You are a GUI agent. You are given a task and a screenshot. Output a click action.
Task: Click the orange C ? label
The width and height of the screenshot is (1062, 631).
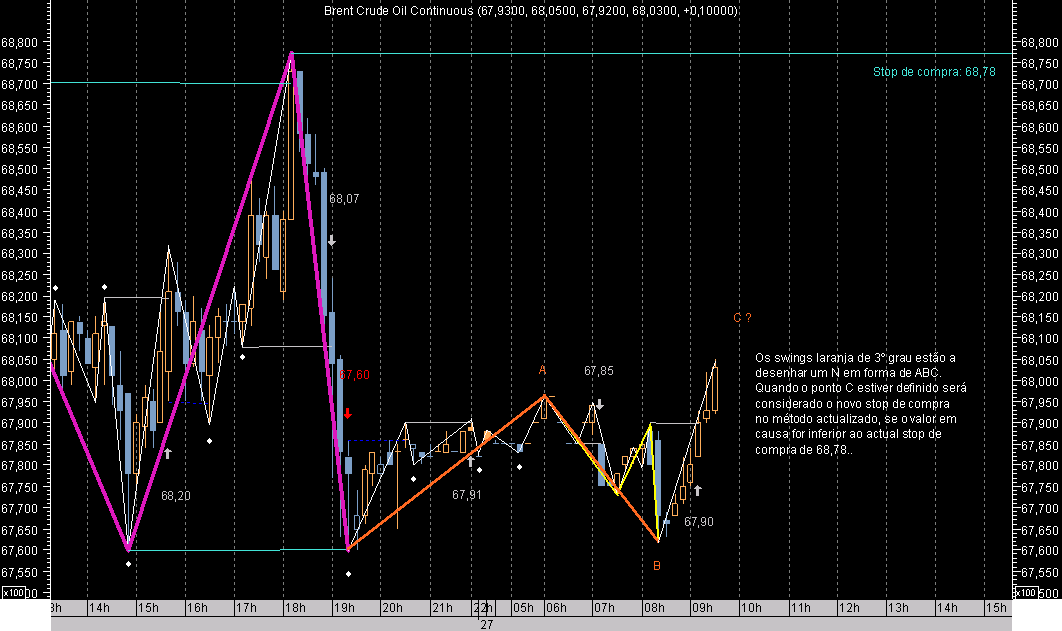[x=740, y=317]
